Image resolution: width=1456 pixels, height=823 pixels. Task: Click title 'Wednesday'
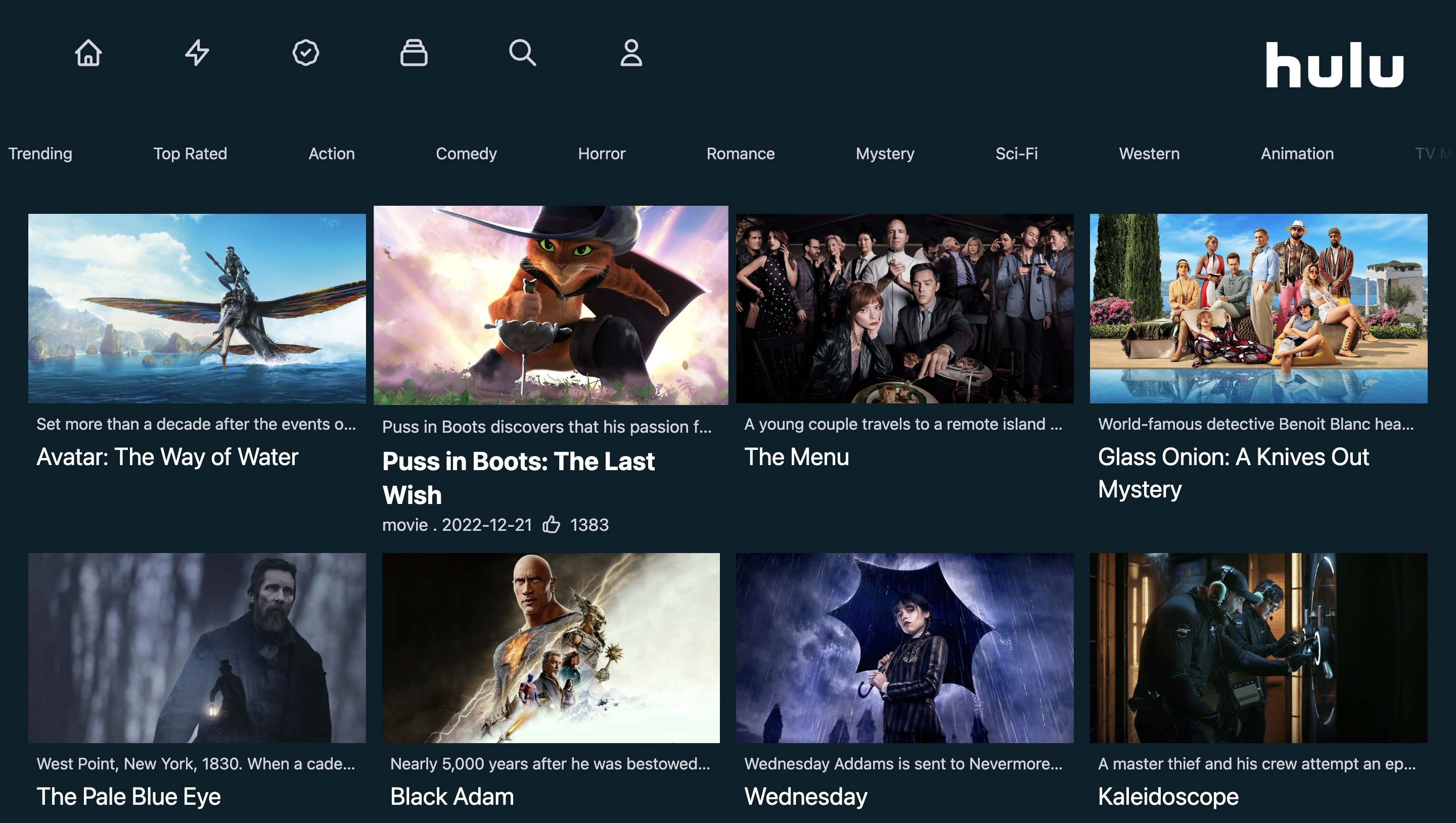(x=806, y=796)
